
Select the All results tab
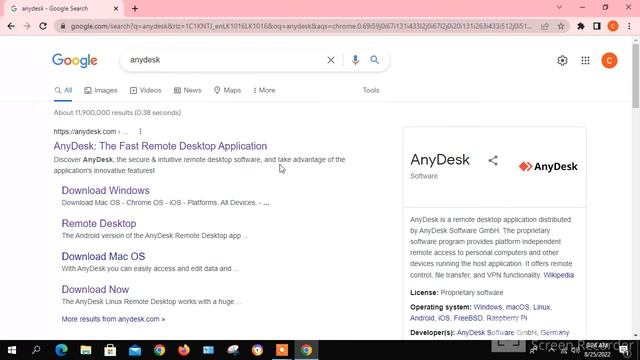(63, 90)
